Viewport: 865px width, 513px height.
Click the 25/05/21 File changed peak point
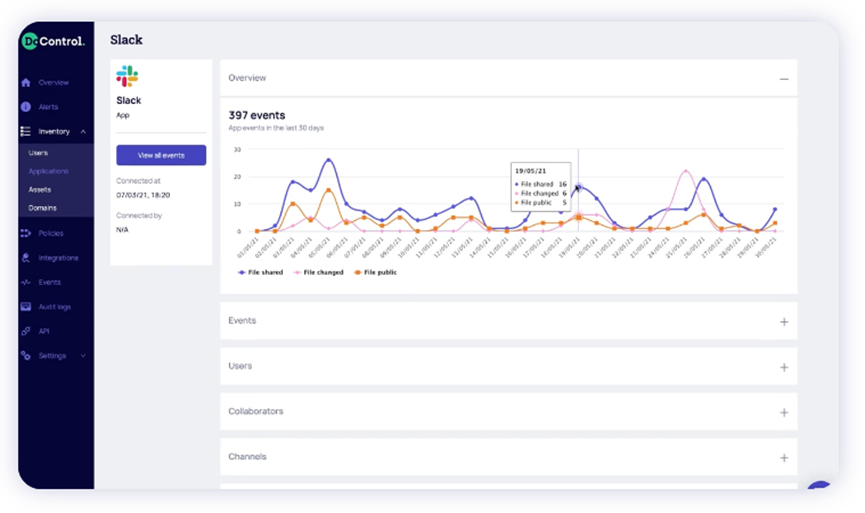click(x=686, y=171)
